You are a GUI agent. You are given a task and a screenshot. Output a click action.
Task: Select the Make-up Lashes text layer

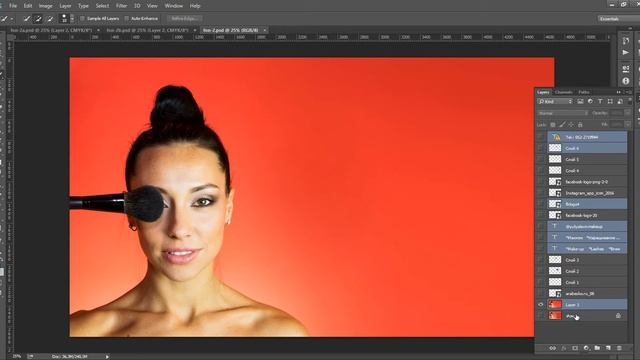click(587, 249)
